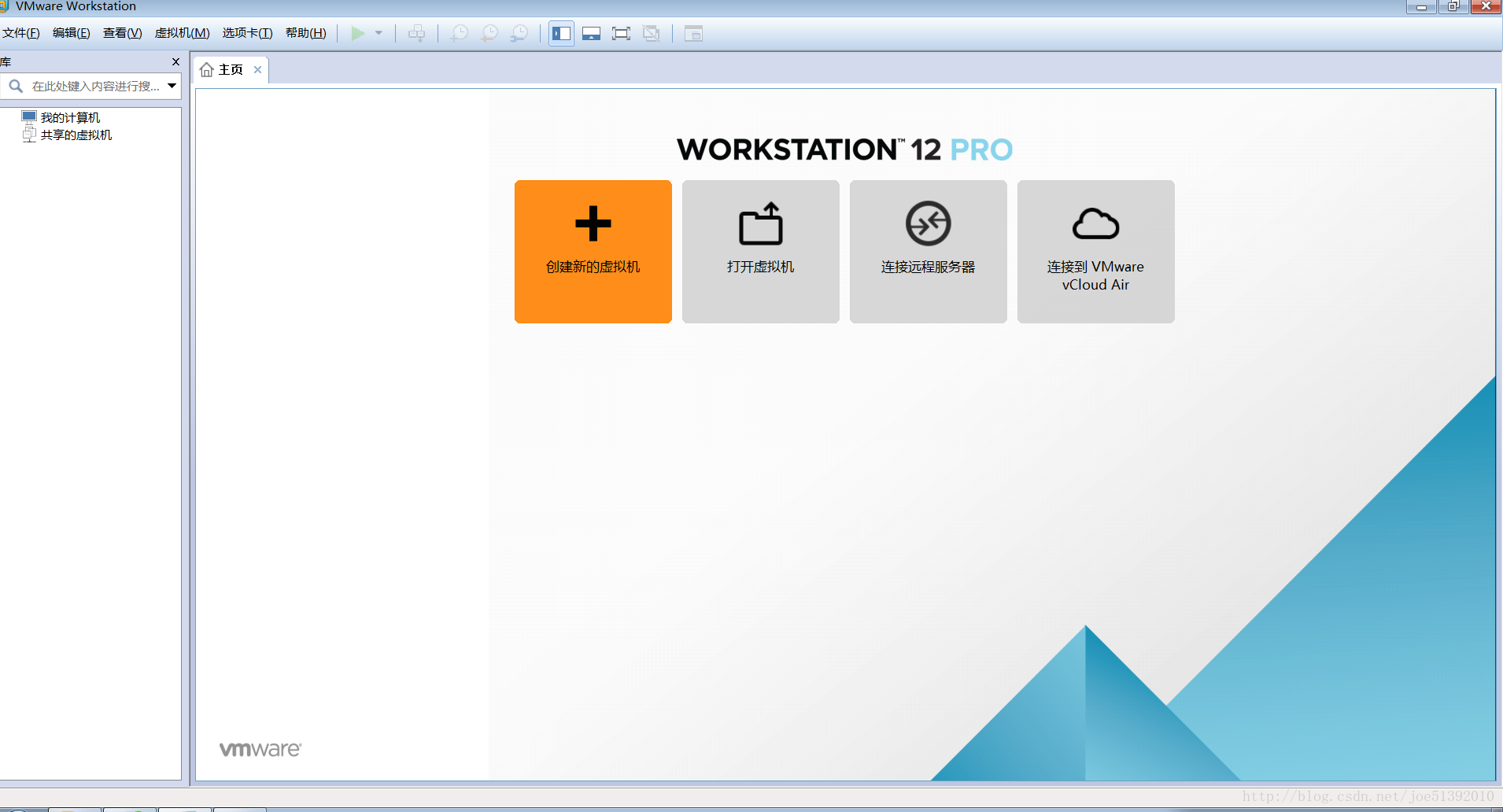Open the 编辑(E) menu

pyautogui.click(x=72, y=33)
